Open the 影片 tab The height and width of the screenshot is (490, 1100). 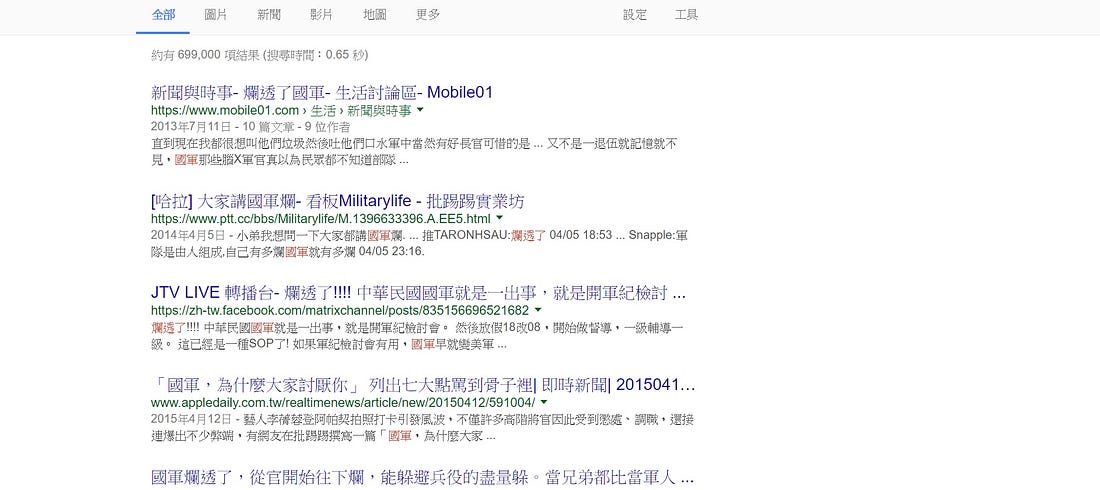pos(321,15)
